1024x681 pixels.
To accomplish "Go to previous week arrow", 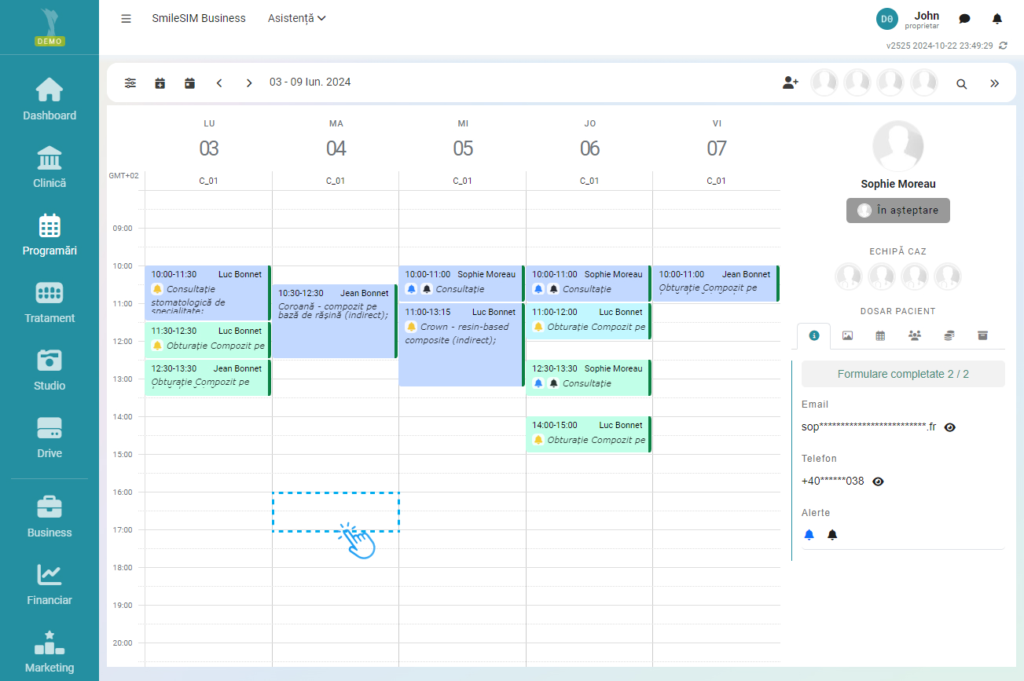I will click(219, 83).
